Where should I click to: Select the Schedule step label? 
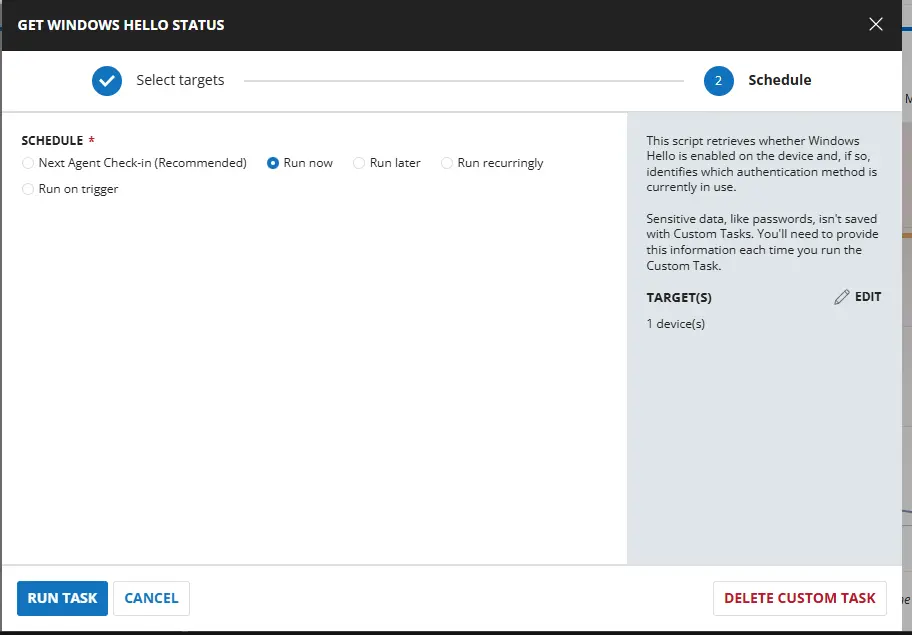tap(779, 80)
